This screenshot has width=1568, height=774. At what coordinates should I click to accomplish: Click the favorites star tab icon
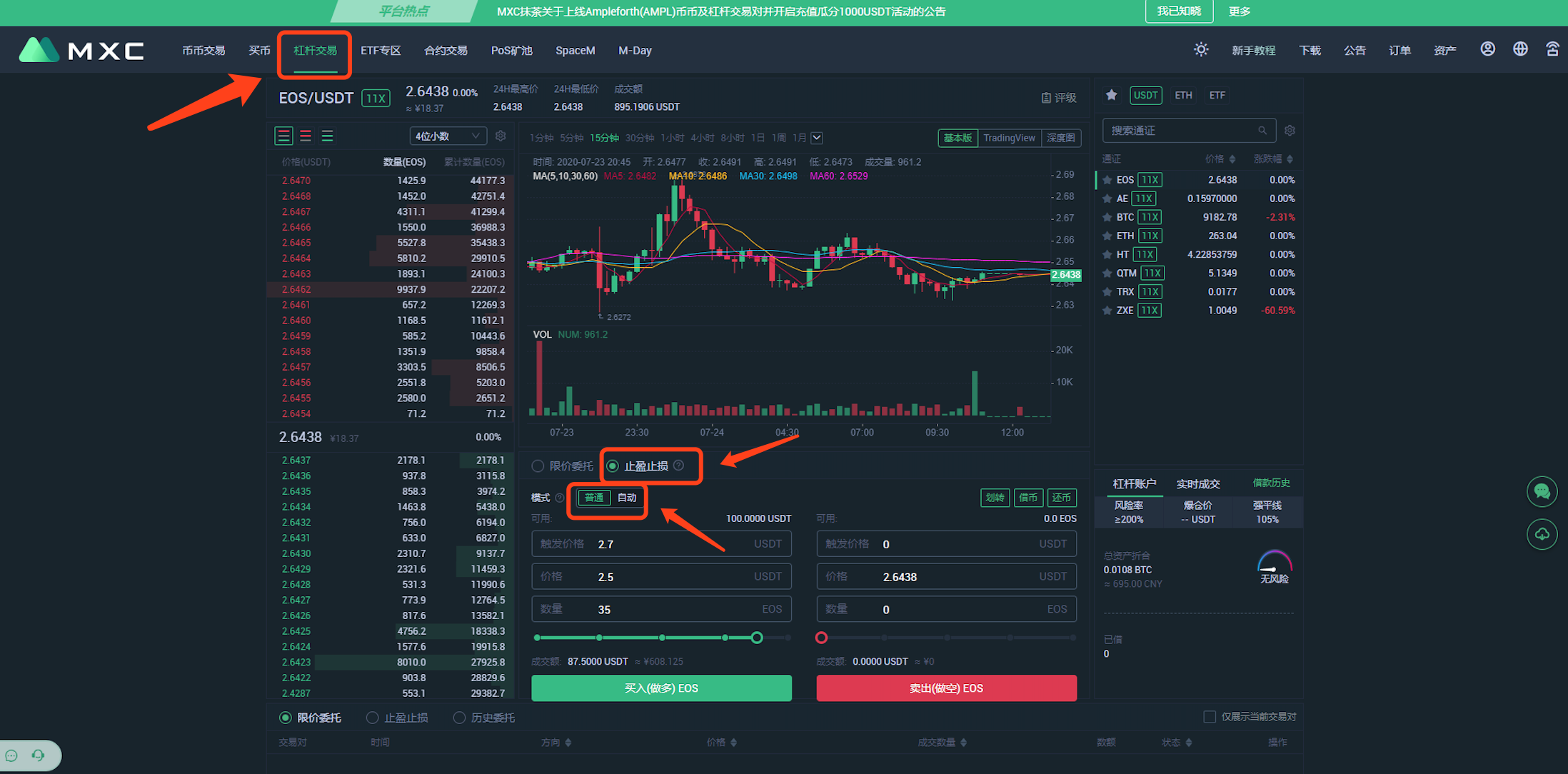coord(1111,95)
